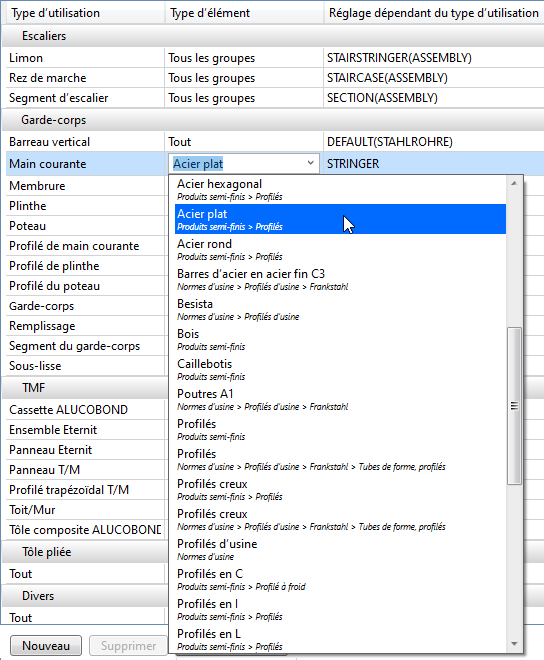Select Profilés d'usine entry
Viewport: 544px width, 660px height.
(x=340, y=549)
